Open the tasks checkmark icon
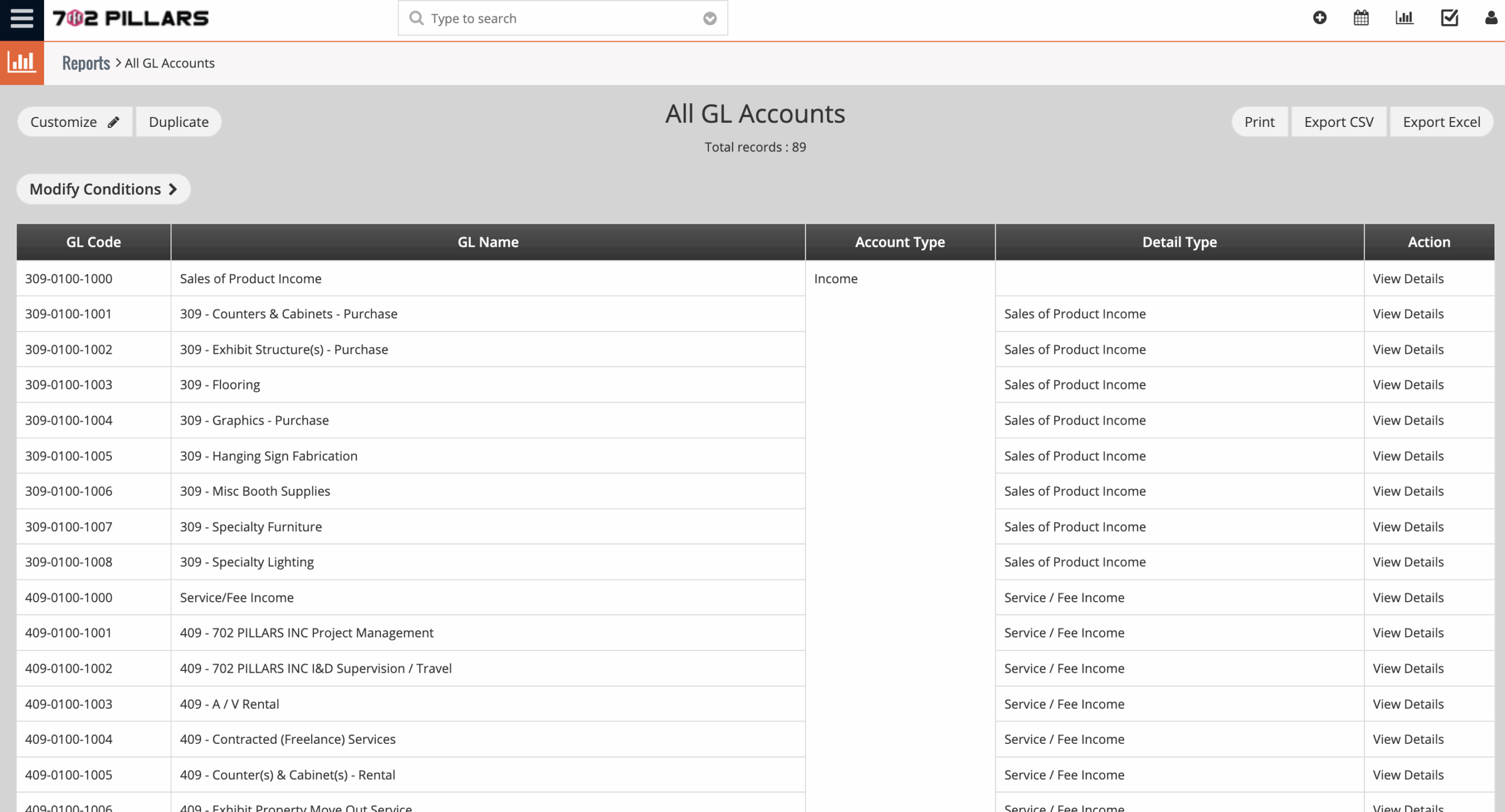The image size is (1505, 812). 1449,18
